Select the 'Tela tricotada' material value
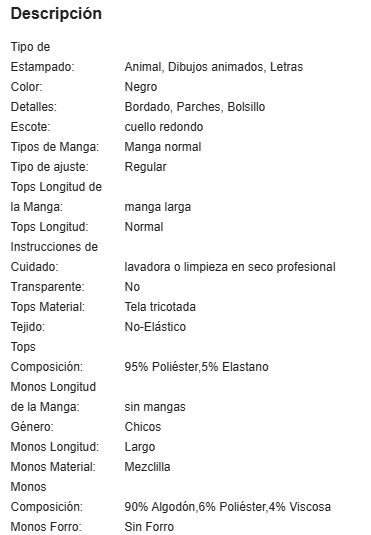 160,307
